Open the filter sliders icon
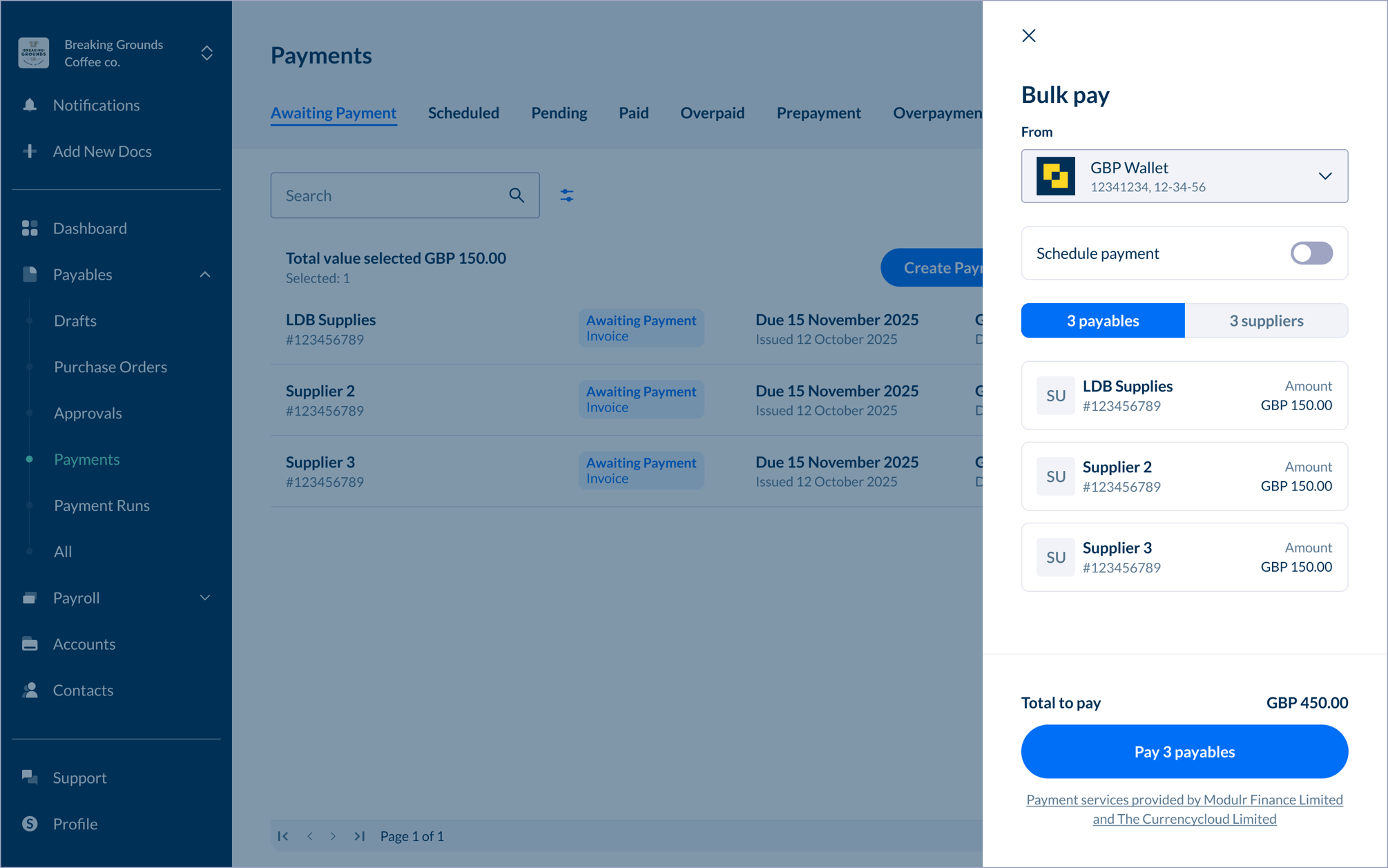 pyautogui.click(x=567, y=195)
